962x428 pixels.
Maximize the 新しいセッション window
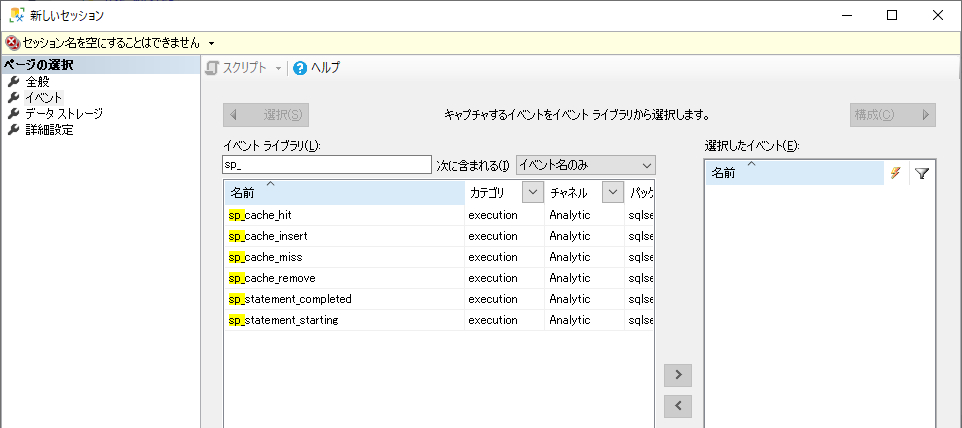point(892,15)
